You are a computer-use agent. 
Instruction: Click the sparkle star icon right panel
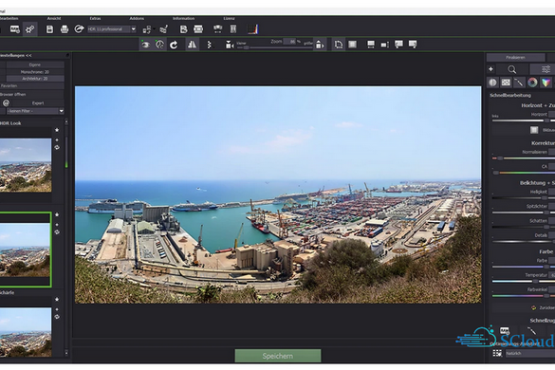[x=491, y=69]
